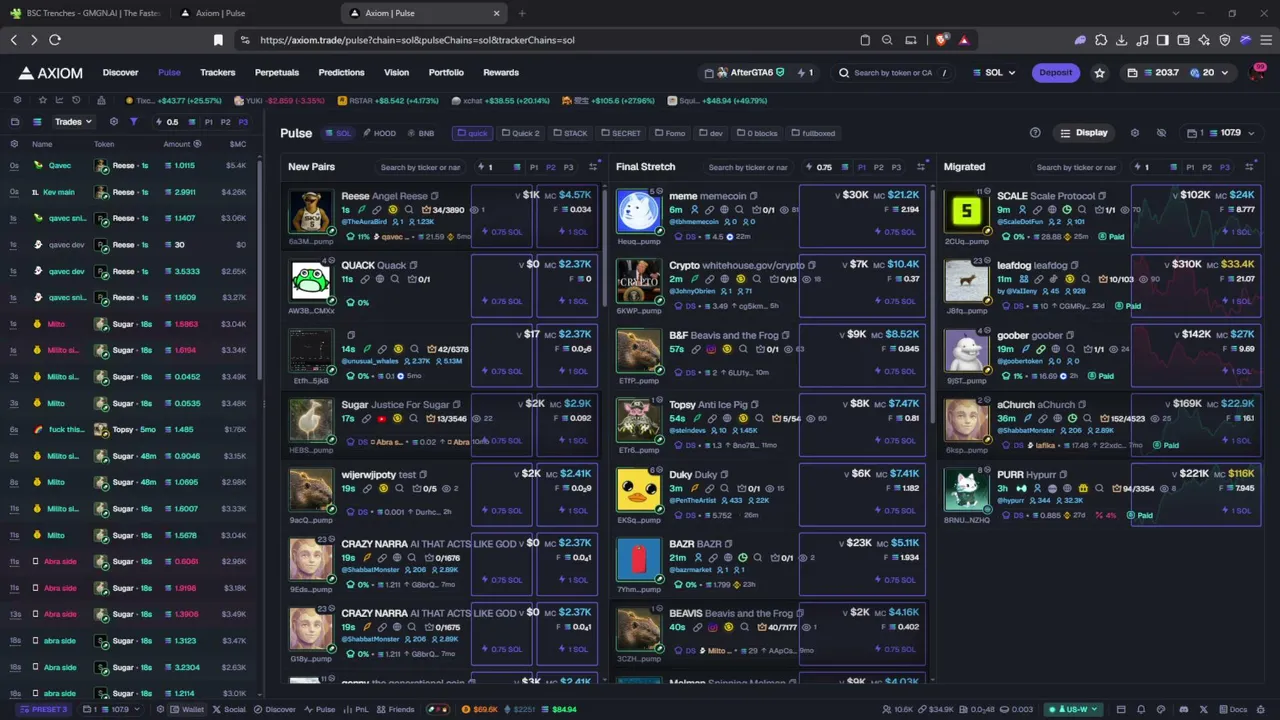
Task: Switch to the Quick 2 folder tab
Action: [x=520, y=133]
